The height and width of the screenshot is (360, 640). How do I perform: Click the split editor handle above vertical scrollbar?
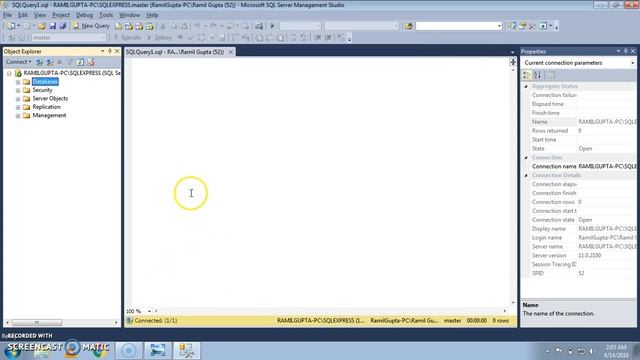coord(513,62)
